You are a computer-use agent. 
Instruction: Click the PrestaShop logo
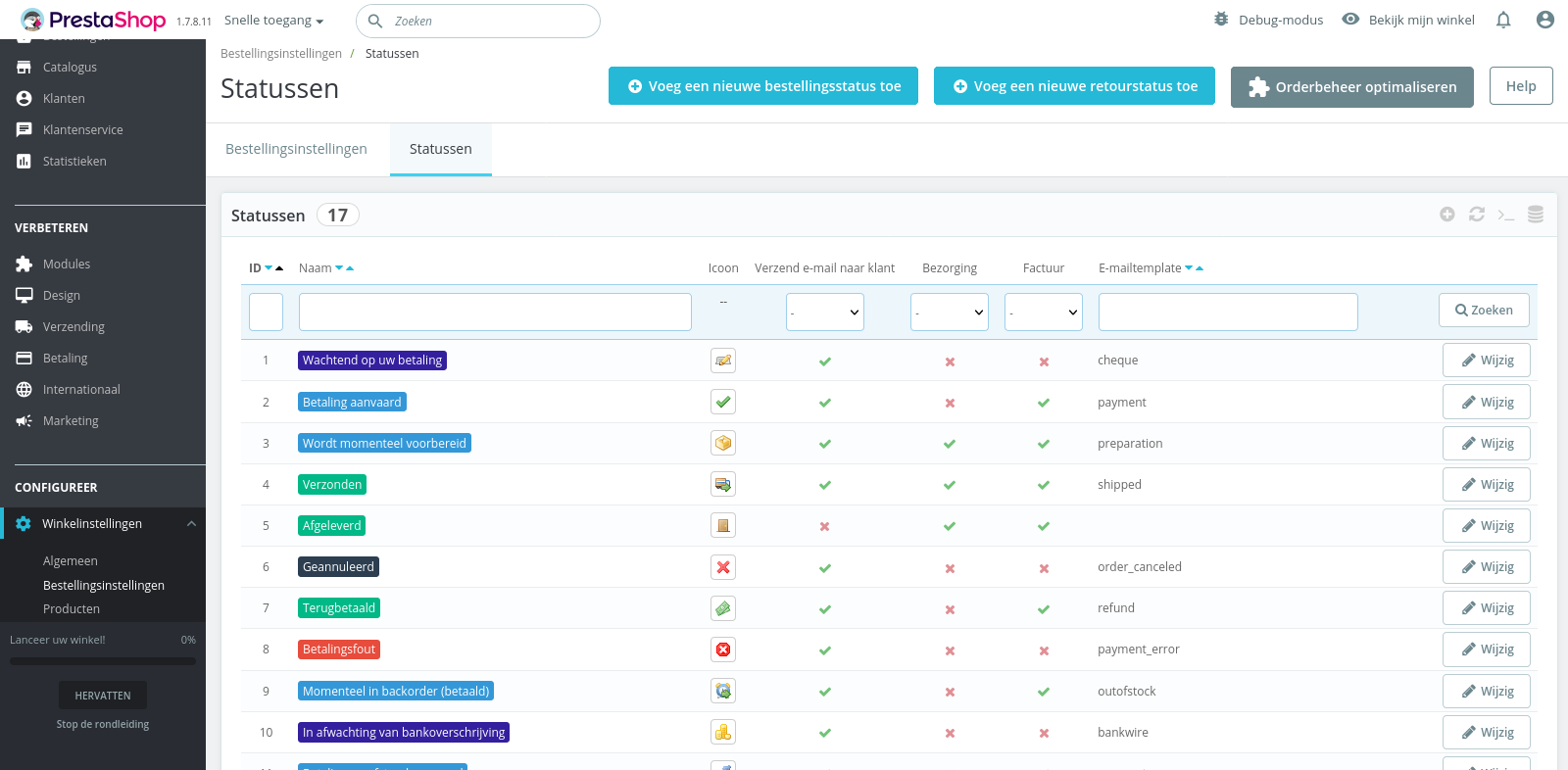coord(93,20)
